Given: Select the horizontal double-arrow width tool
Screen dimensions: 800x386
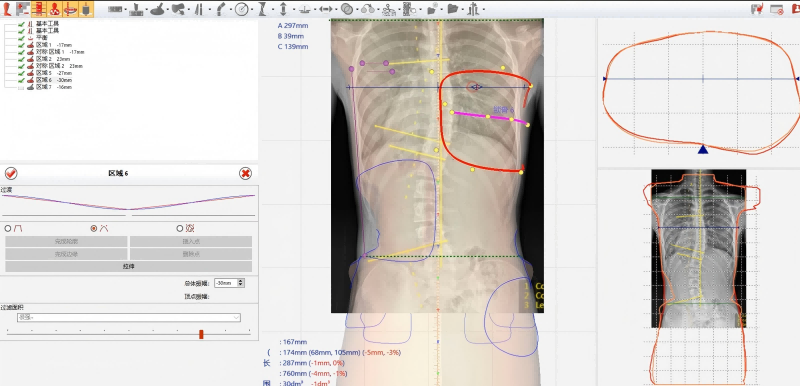Looking at the screenshot, I should 326,9.
